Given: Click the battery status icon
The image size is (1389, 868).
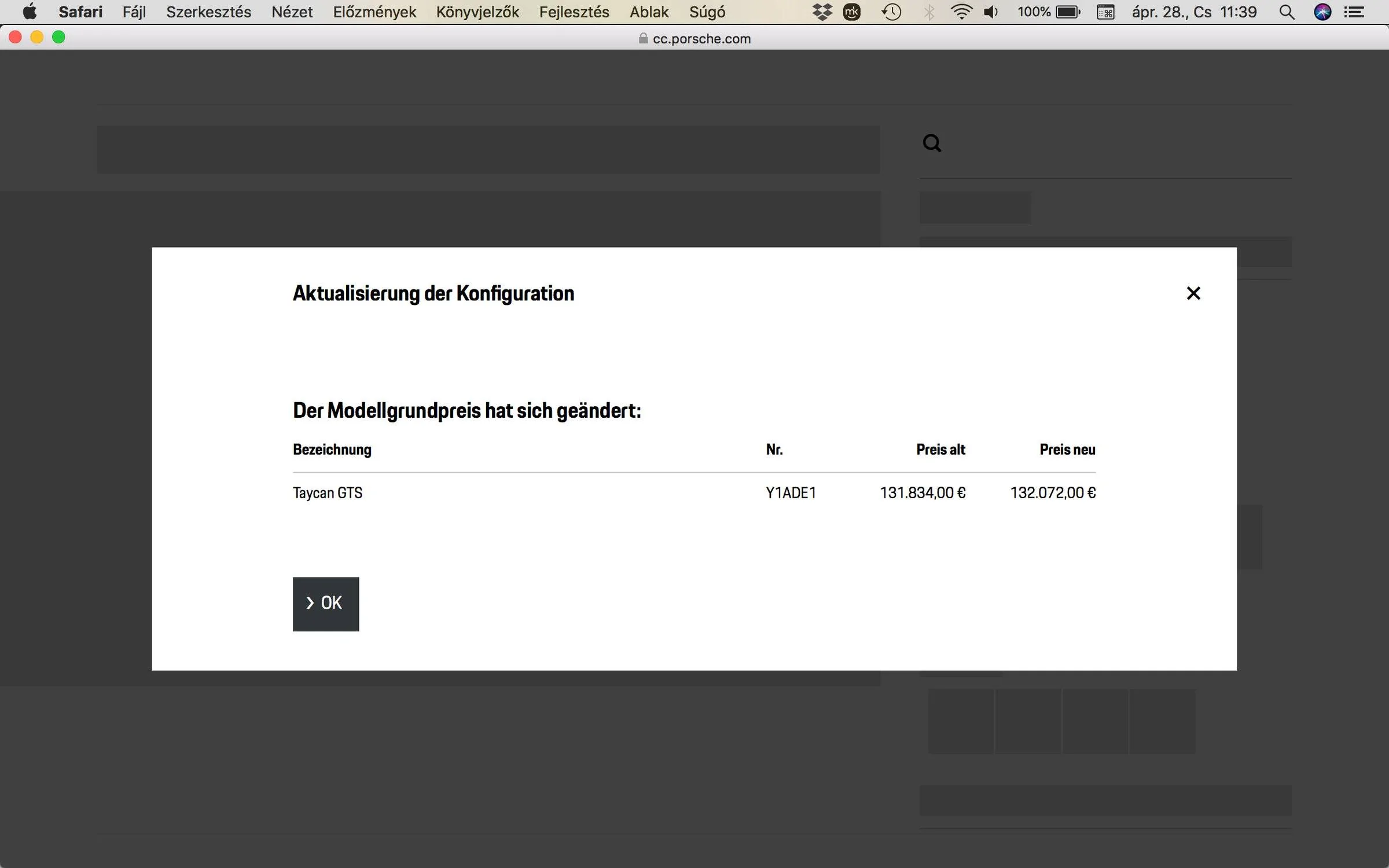Looking at the screenshot, I should pos(1068,12).
